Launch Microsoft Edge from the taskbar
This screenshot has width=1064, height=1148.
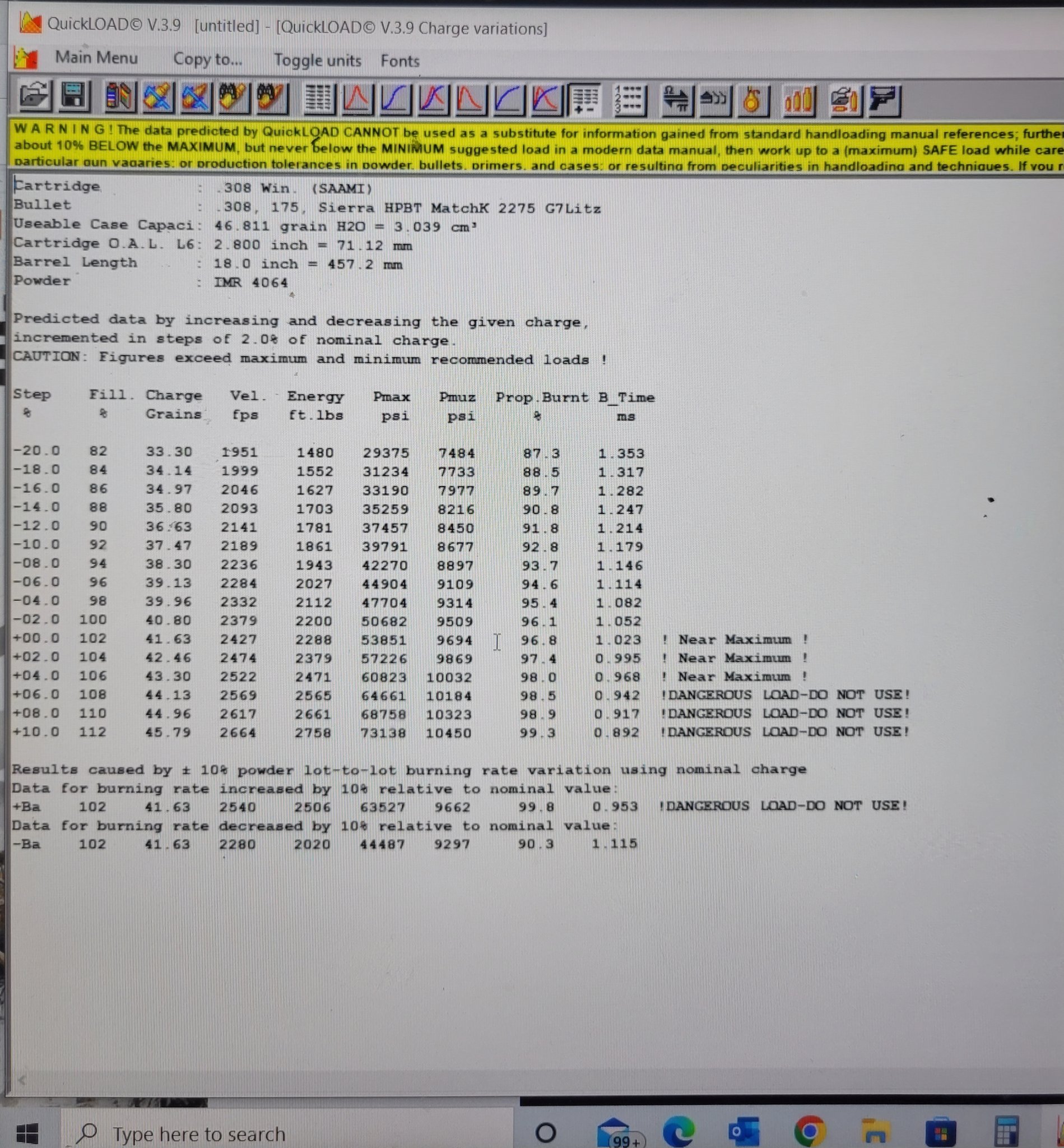(x=680, y=1131)
